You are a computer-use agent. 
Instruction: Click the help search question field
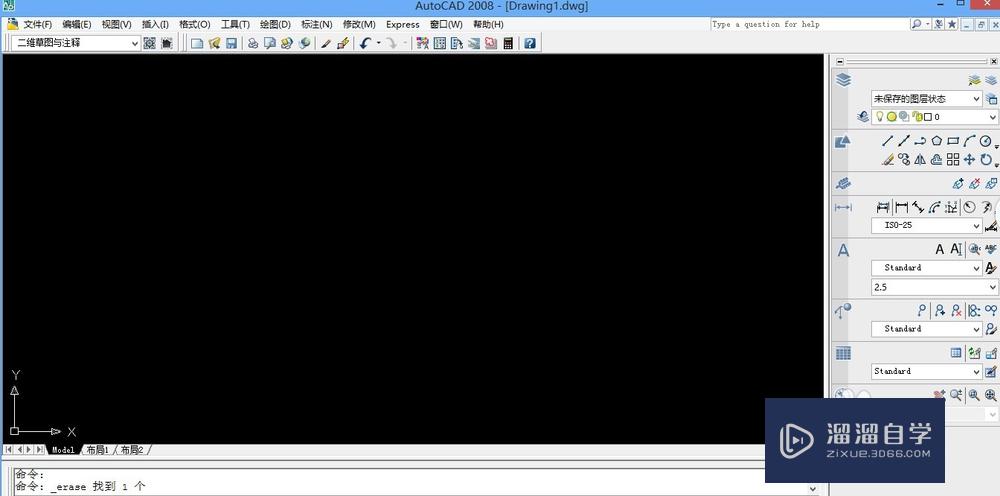(x=809, y=24)
